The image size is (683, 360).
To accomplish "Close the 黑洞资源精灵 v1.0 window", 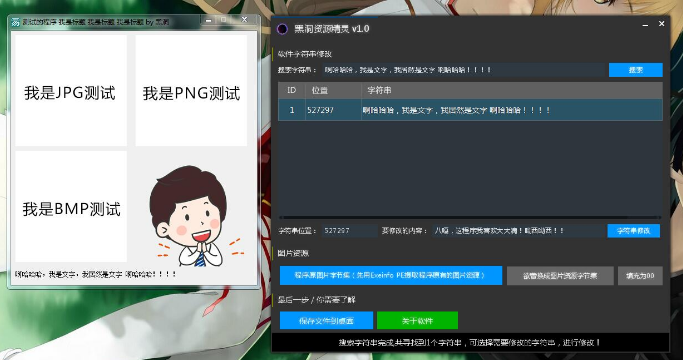I will (x=661, y=24).
